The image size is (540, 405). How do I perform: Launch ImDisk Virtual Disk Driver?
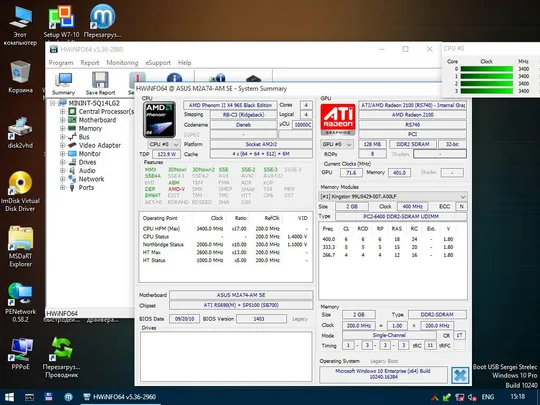click(x=20, y=191)
